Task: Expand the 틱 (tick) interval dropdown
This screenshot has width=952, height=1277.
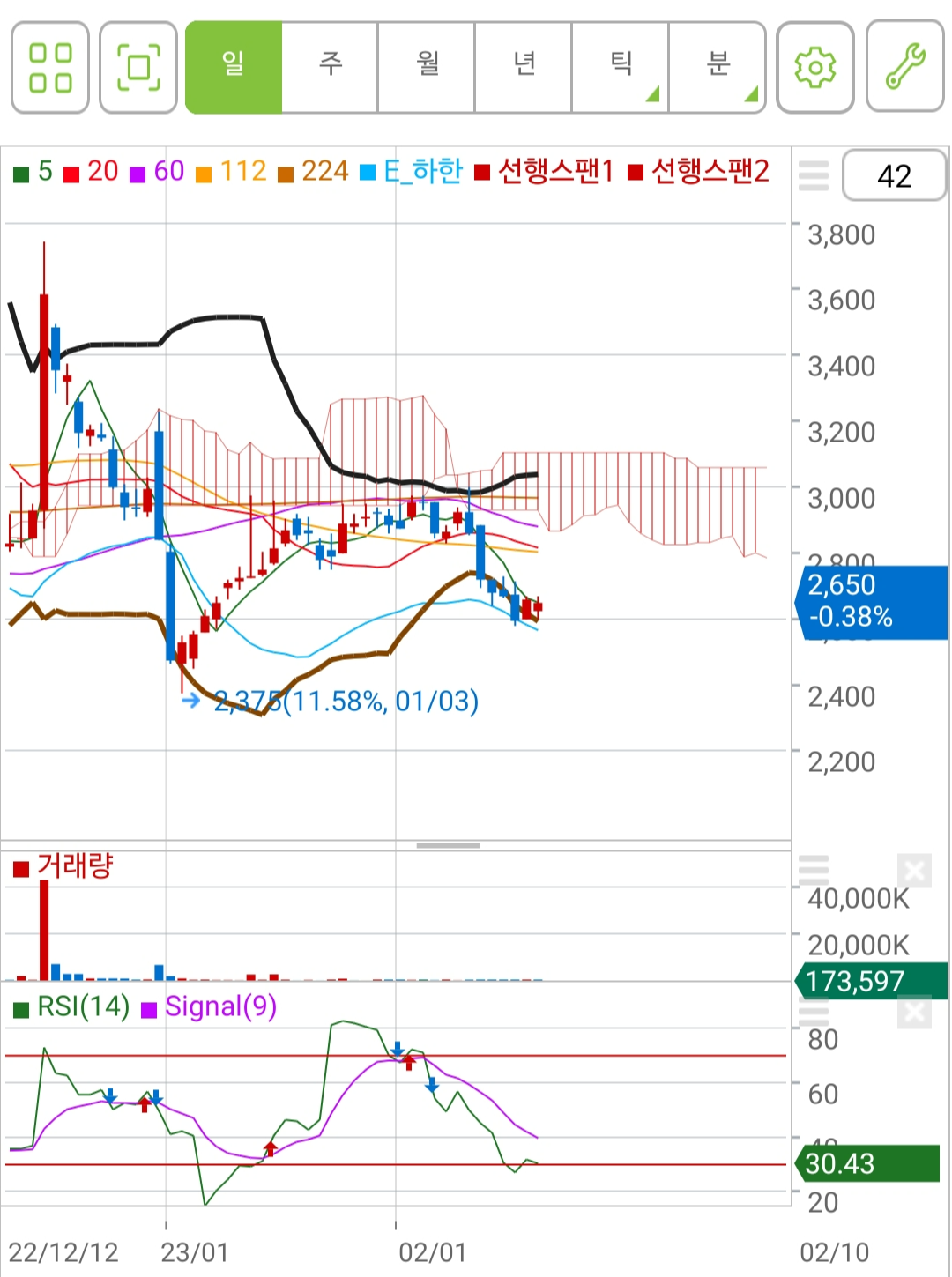Action: (x=621, y=68)
